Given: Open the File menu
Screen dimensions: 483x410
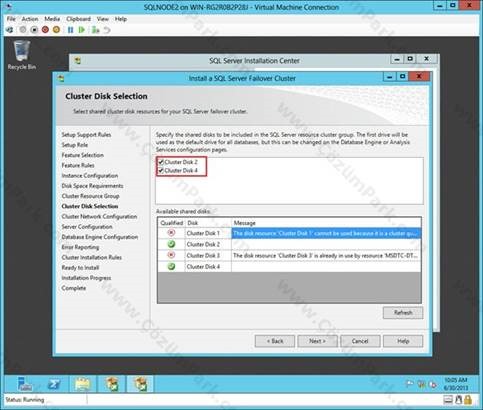Looking at the screenshot, I should tap(11, 19).
